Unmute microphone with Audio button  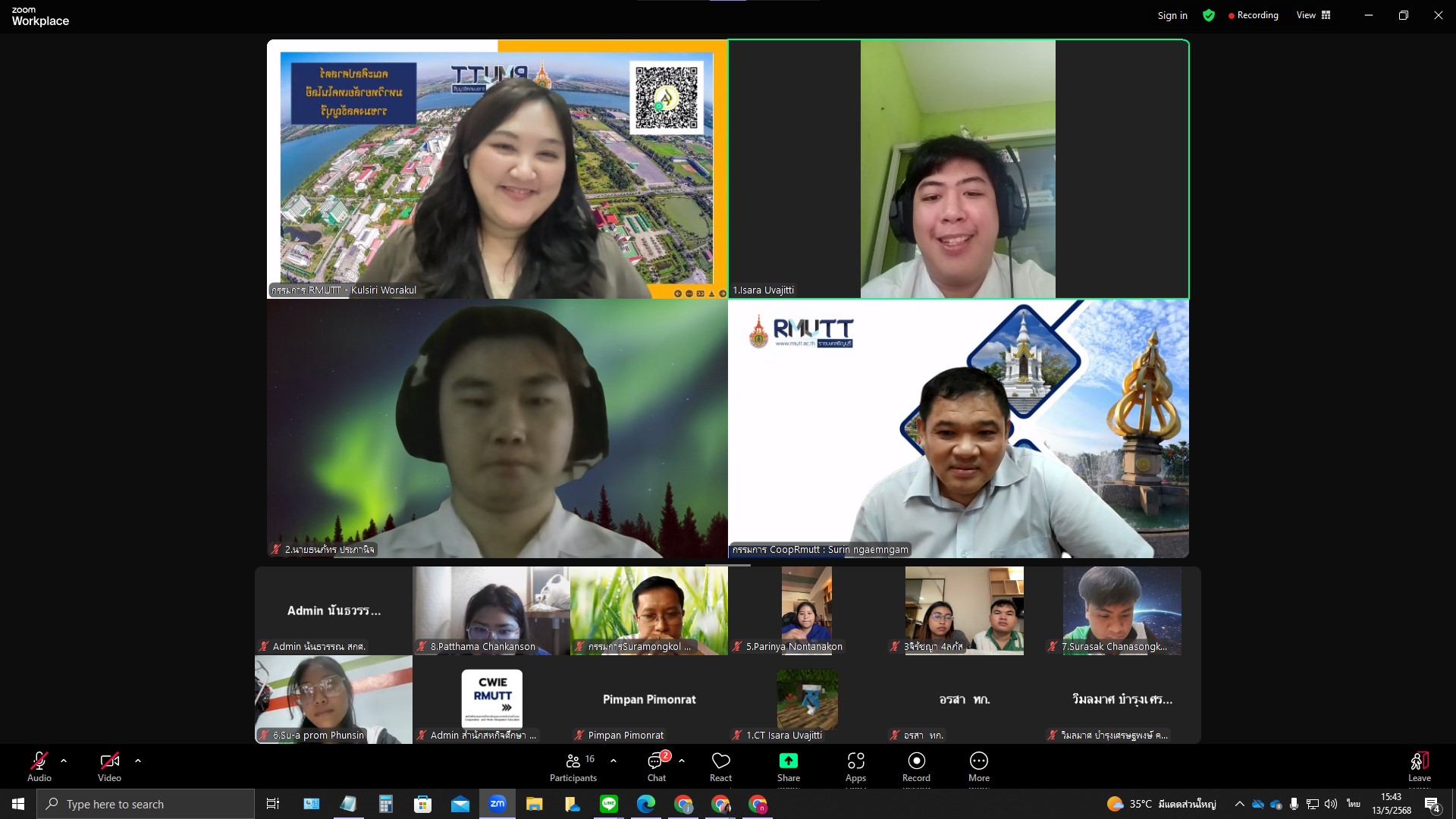39,767
